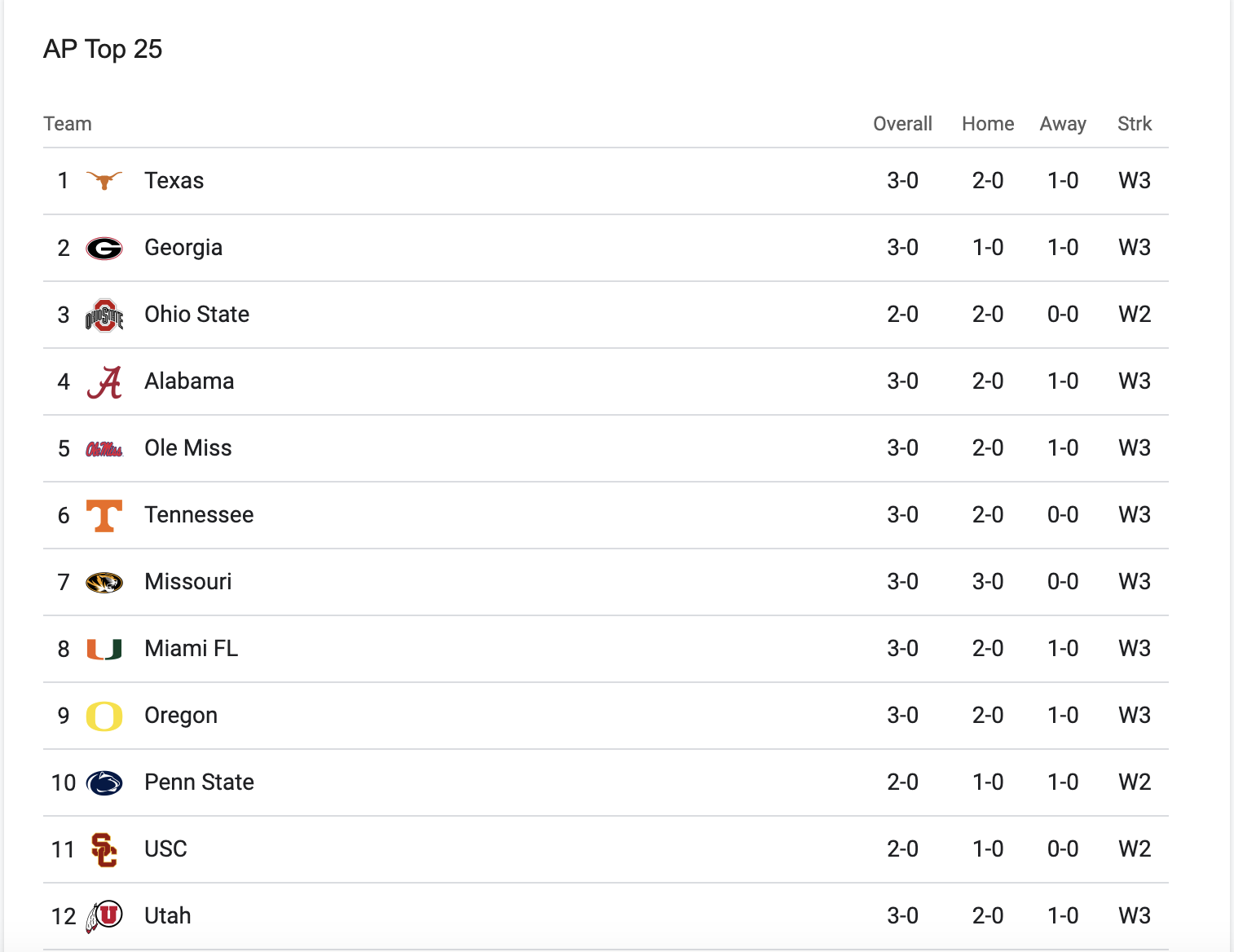This screenshot has width=1234, height=952.
Task: Click the Missouri Tigers logo icon
Action: (104, 583)
